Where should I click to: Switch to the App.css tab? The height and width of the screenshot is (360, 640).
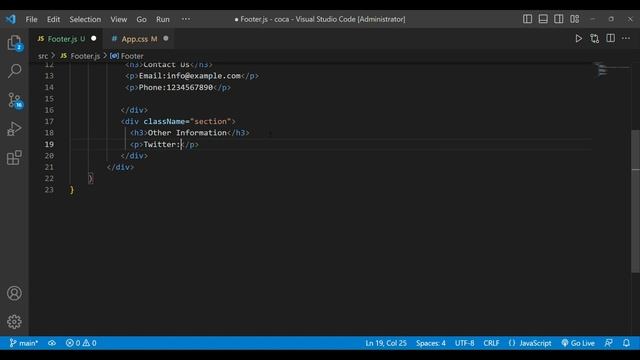click(x=139, y=39)
